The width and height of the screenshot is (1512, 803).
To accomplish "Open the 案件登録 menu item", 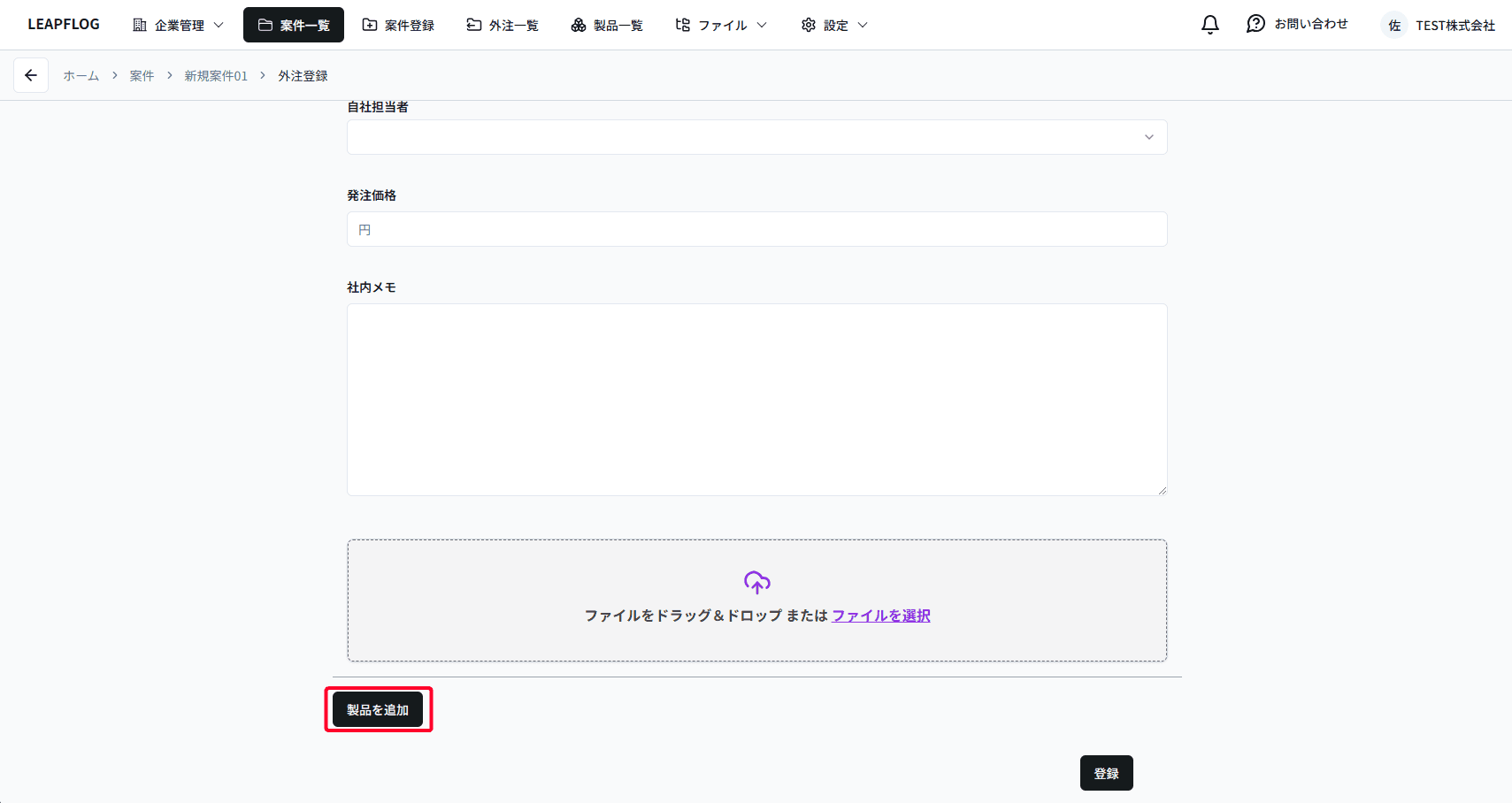I will pos(398,25).
